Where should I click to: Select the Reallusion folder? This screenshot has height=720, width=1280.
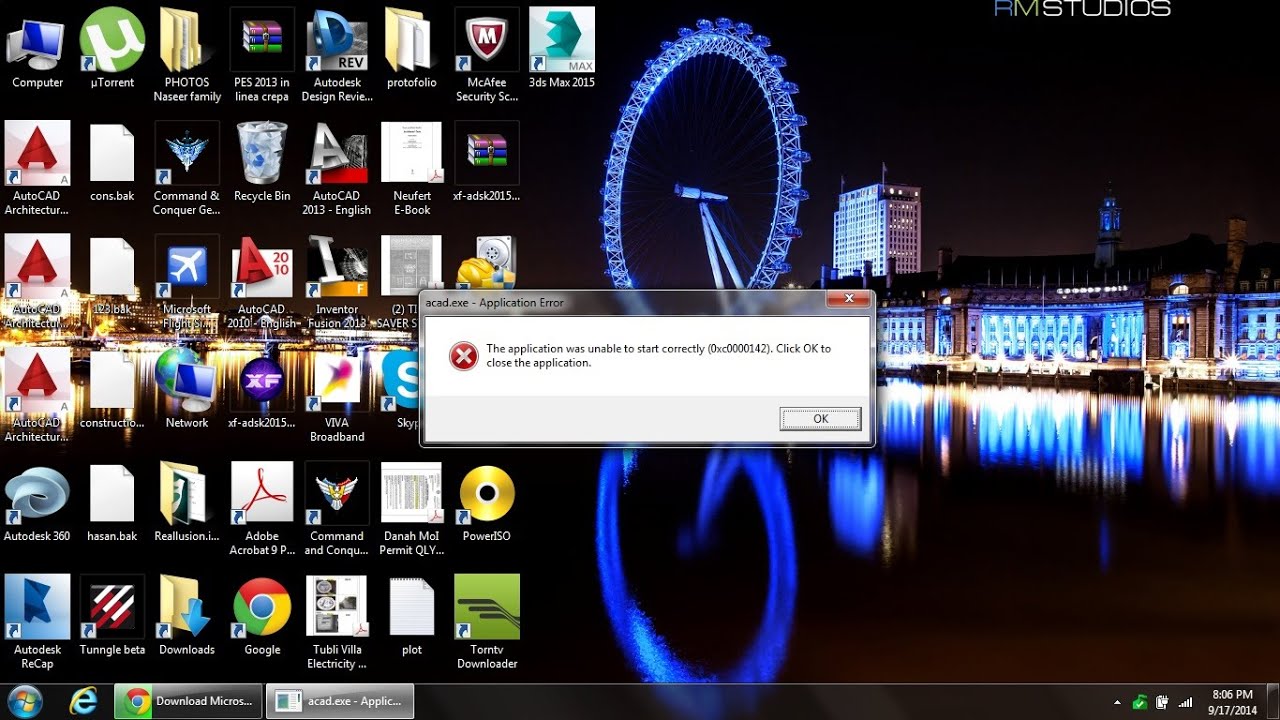click(187, 502)
